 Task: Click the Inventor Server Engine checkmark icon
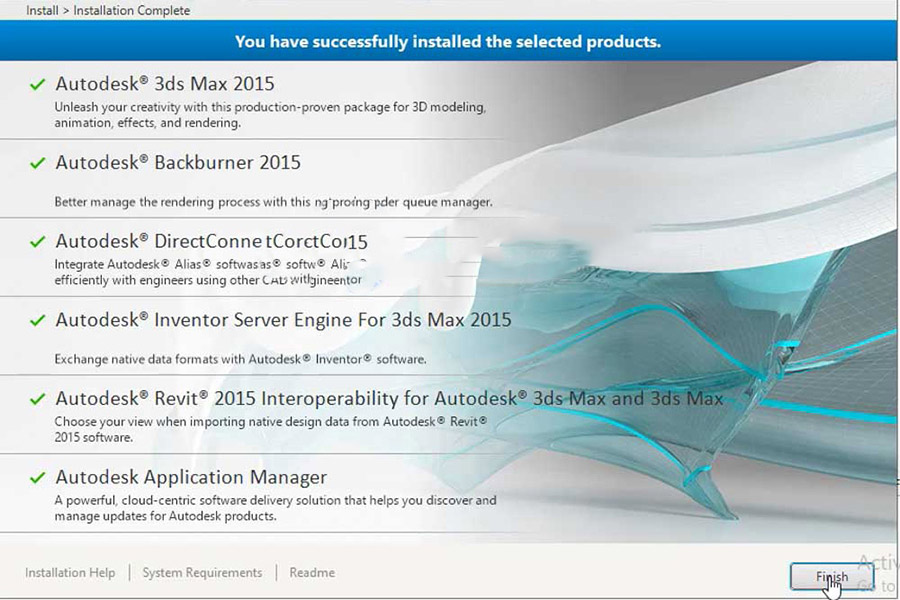click(38, 321)
